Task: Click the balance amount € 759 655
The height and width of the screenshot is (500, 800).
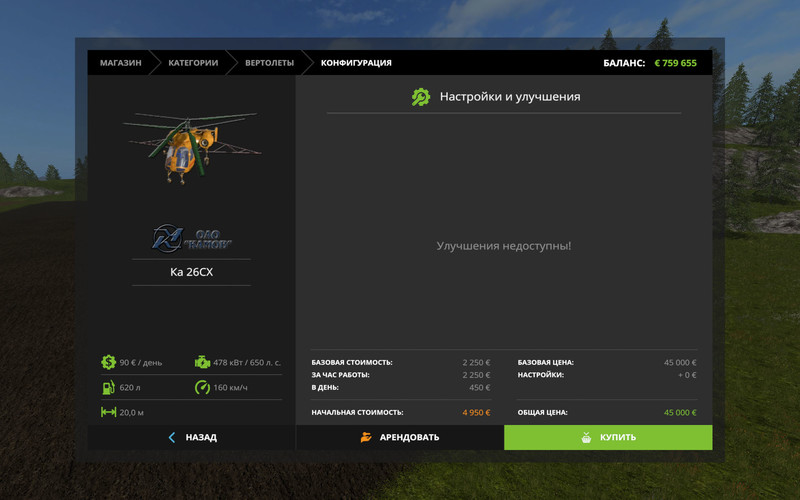Action: pos(675,63)
